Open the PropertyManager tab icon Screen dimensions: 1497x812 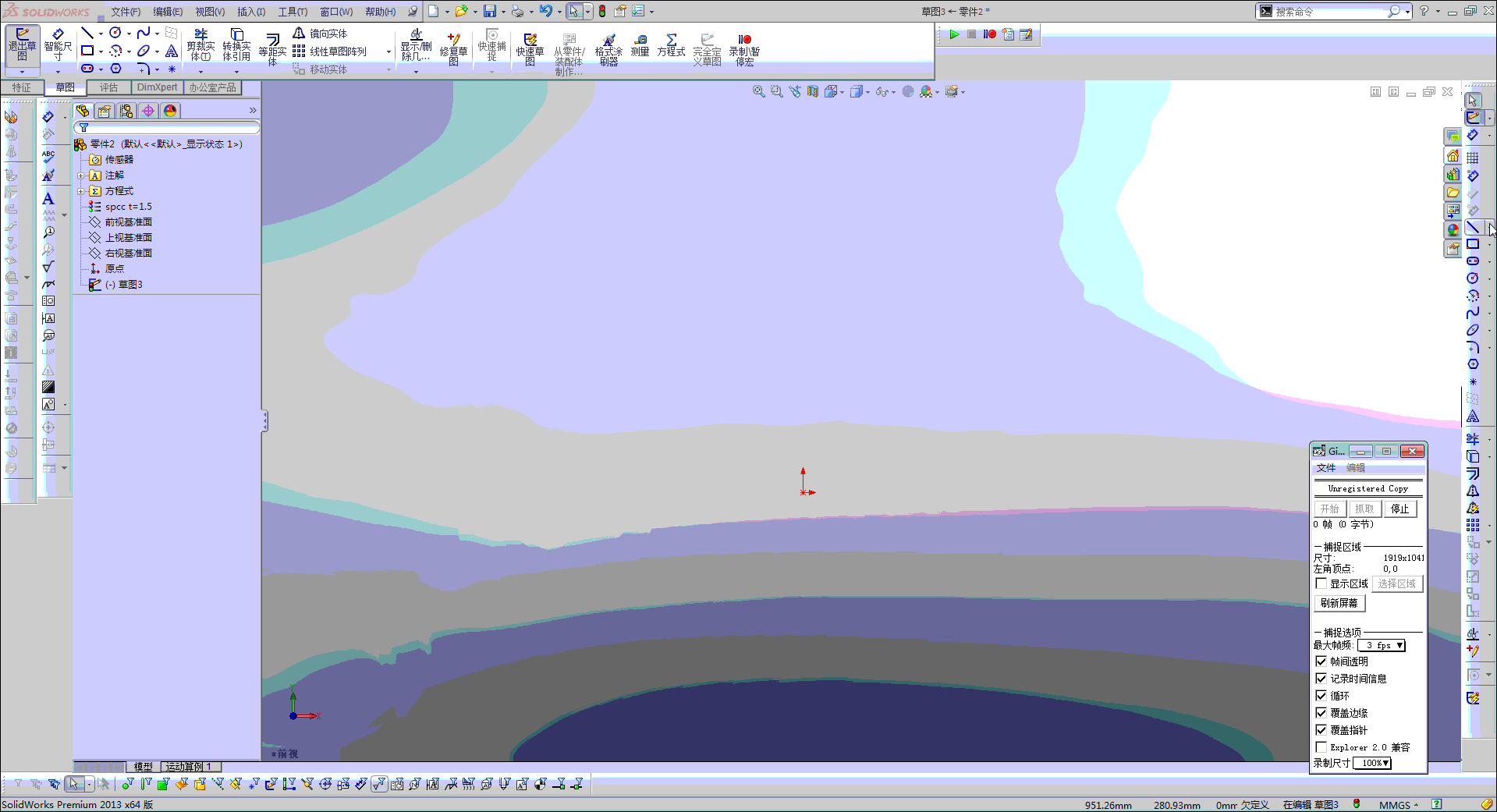(104, 111)
